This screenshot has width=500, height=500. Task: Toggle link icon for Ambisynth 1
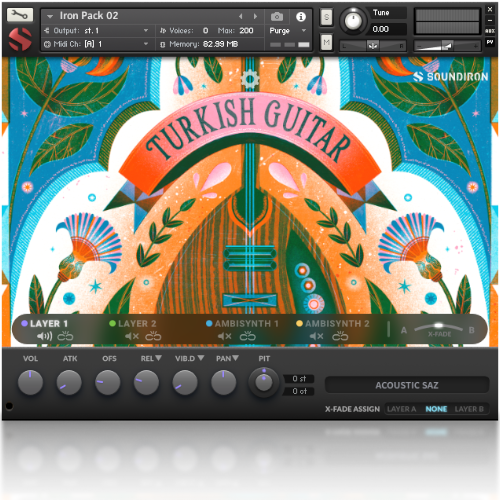click(x=248, y=336)
